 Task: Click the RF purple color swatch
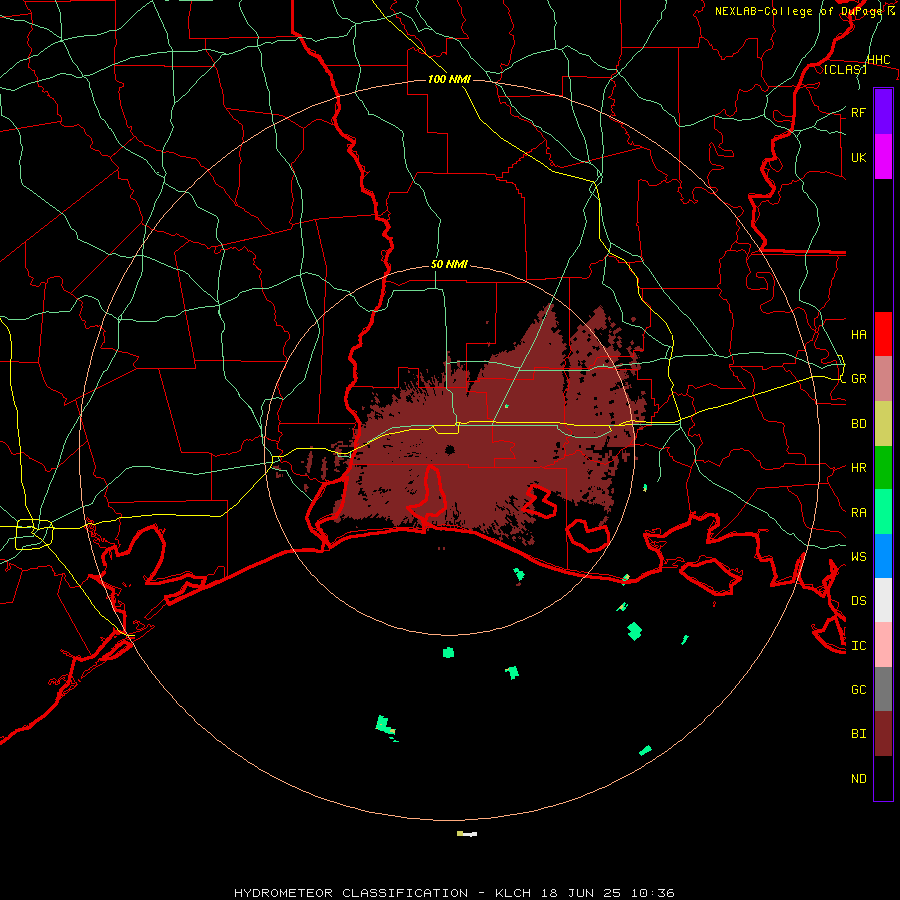point(883,112)
